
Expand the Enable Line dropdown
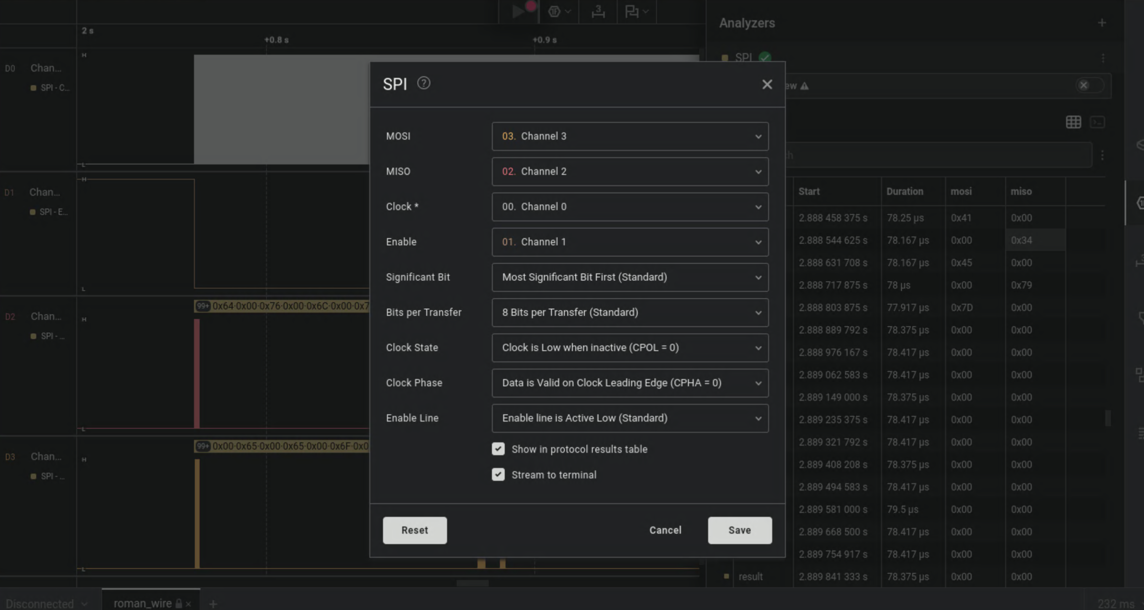630,418
